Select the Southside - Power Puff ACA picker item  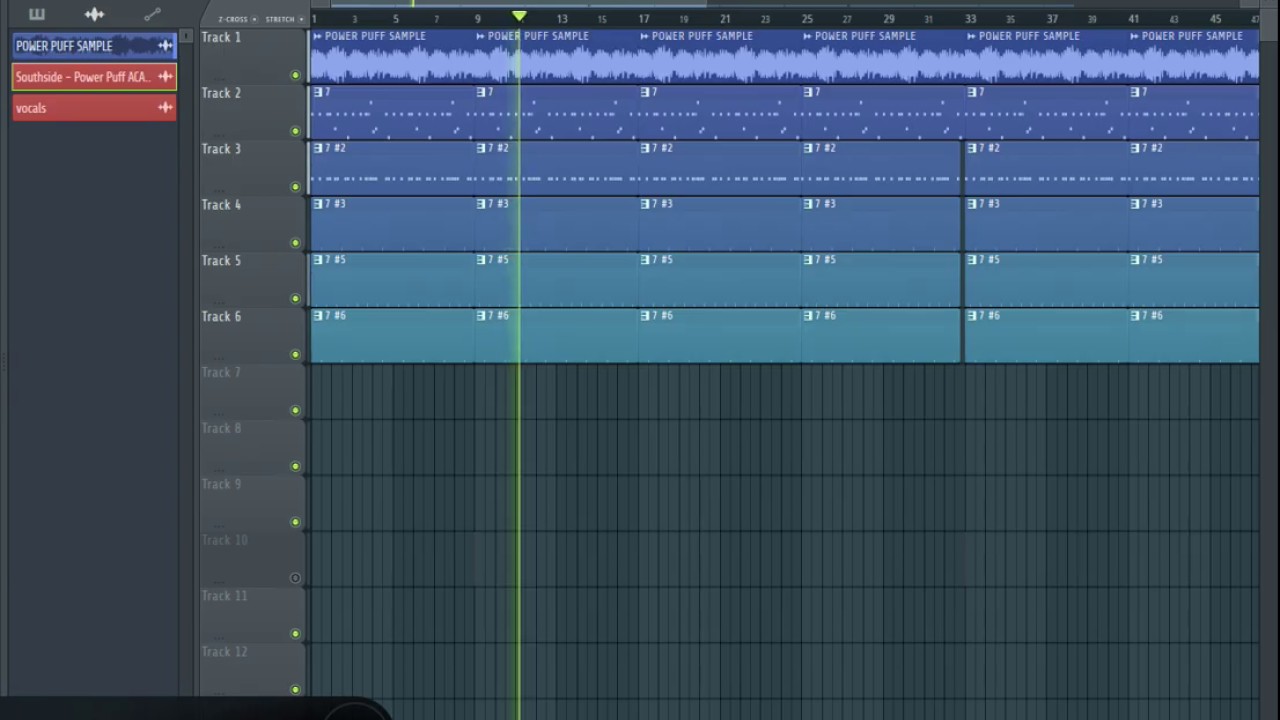[x=94, y=76]
